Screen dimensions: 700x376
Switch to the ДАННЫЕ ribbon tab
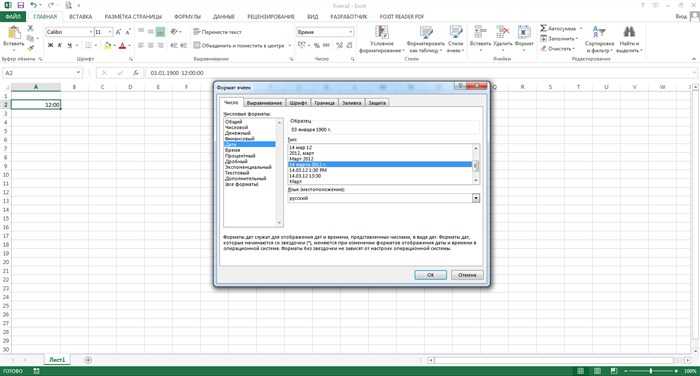tap(224, 17)
